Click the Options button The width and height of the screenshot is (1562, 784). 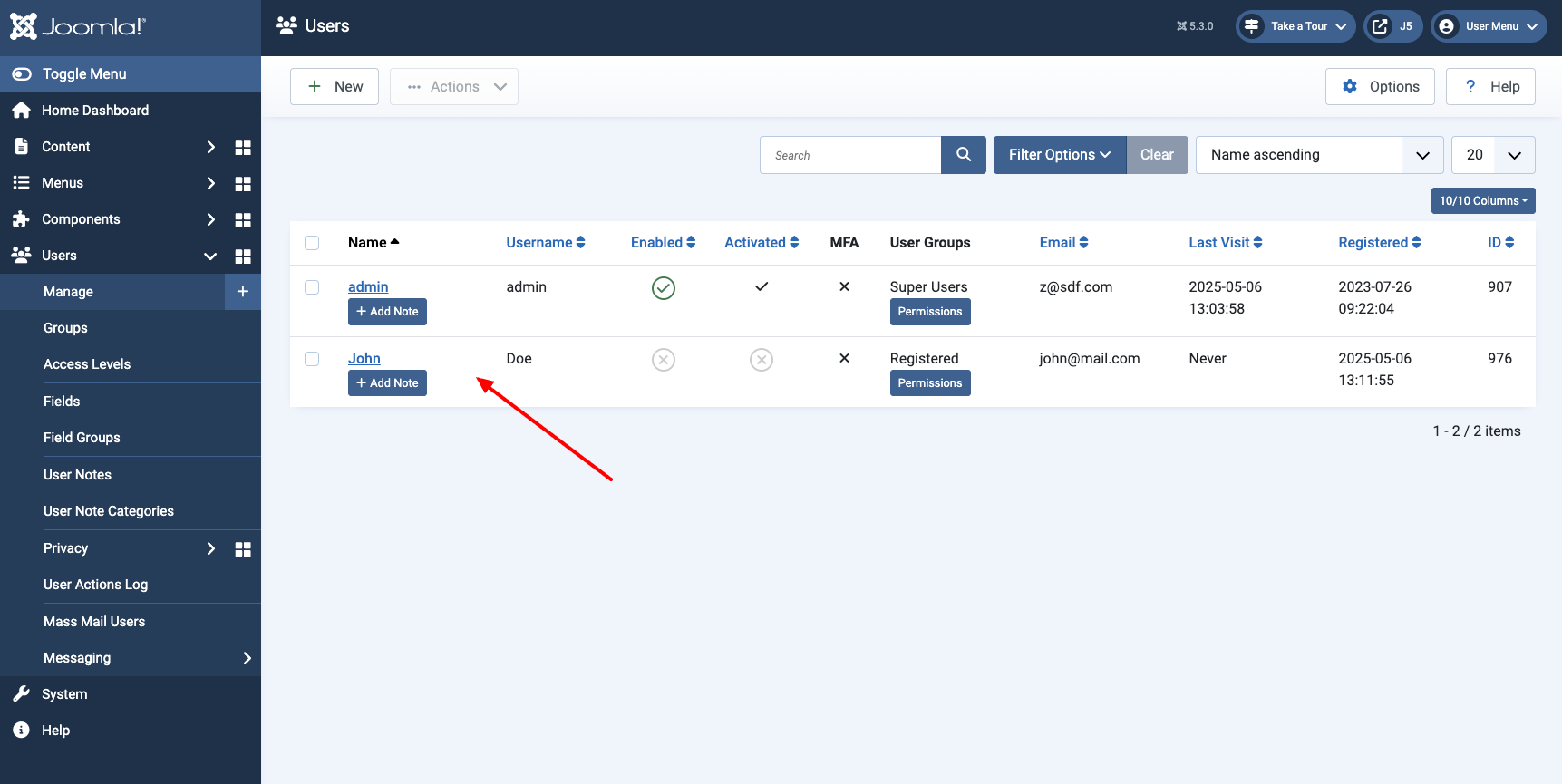pos(1380,87)
